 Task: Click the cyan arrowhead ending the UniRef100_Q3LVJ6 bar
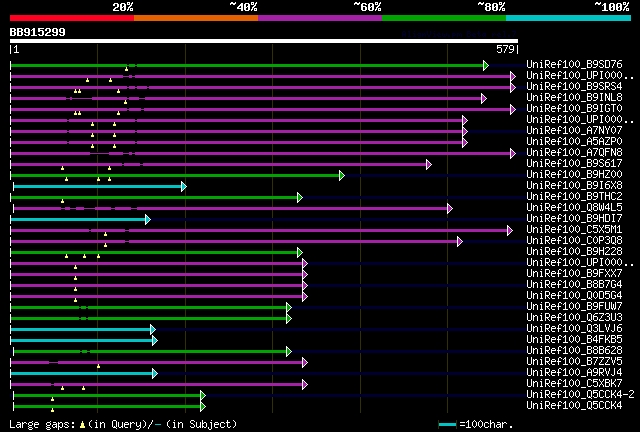pos(153,330)
